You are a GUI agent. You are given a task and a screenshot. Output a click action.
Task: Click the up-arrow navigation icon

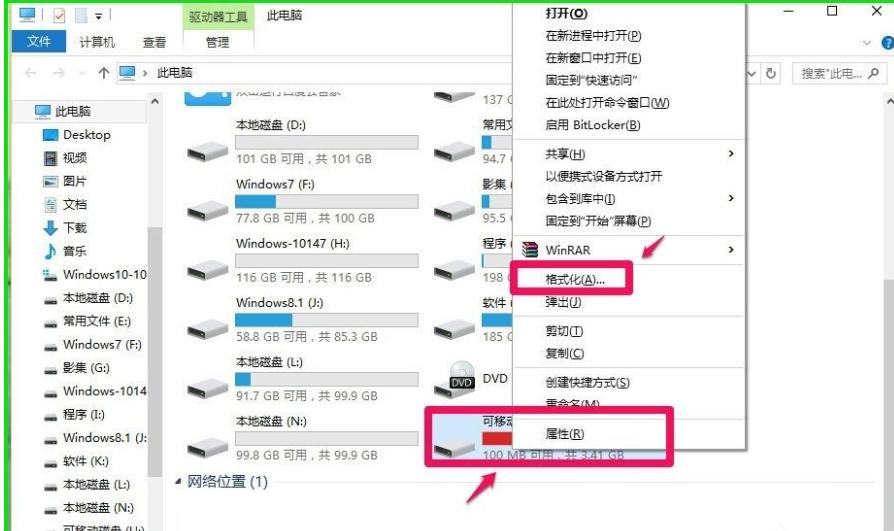coord(103,73)
